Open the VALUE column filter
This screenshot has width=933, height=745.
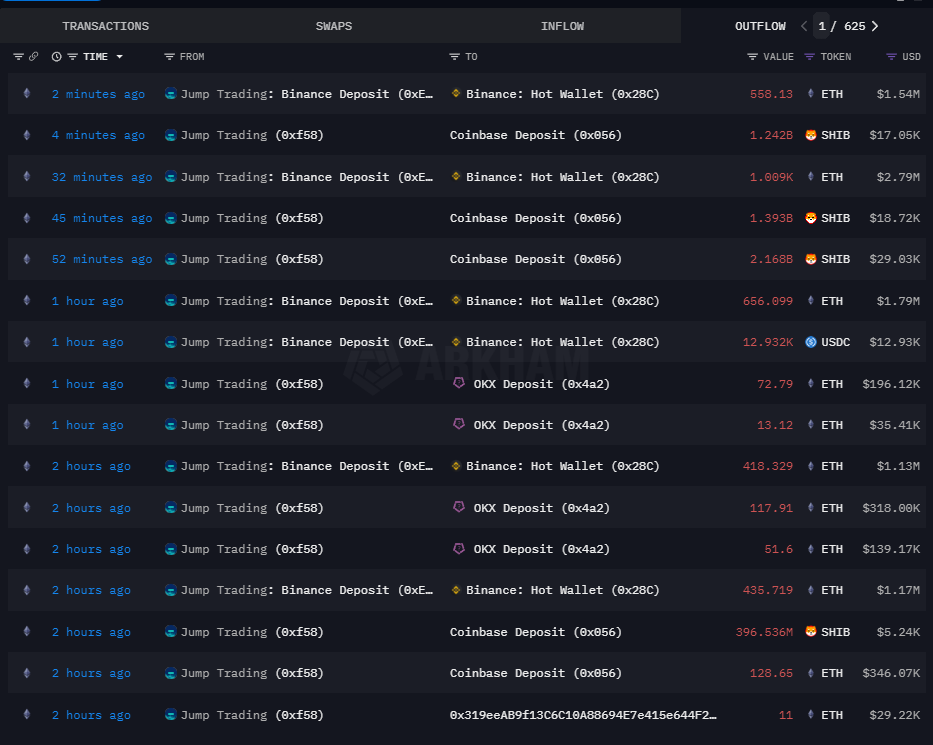(x=752, y=57)
